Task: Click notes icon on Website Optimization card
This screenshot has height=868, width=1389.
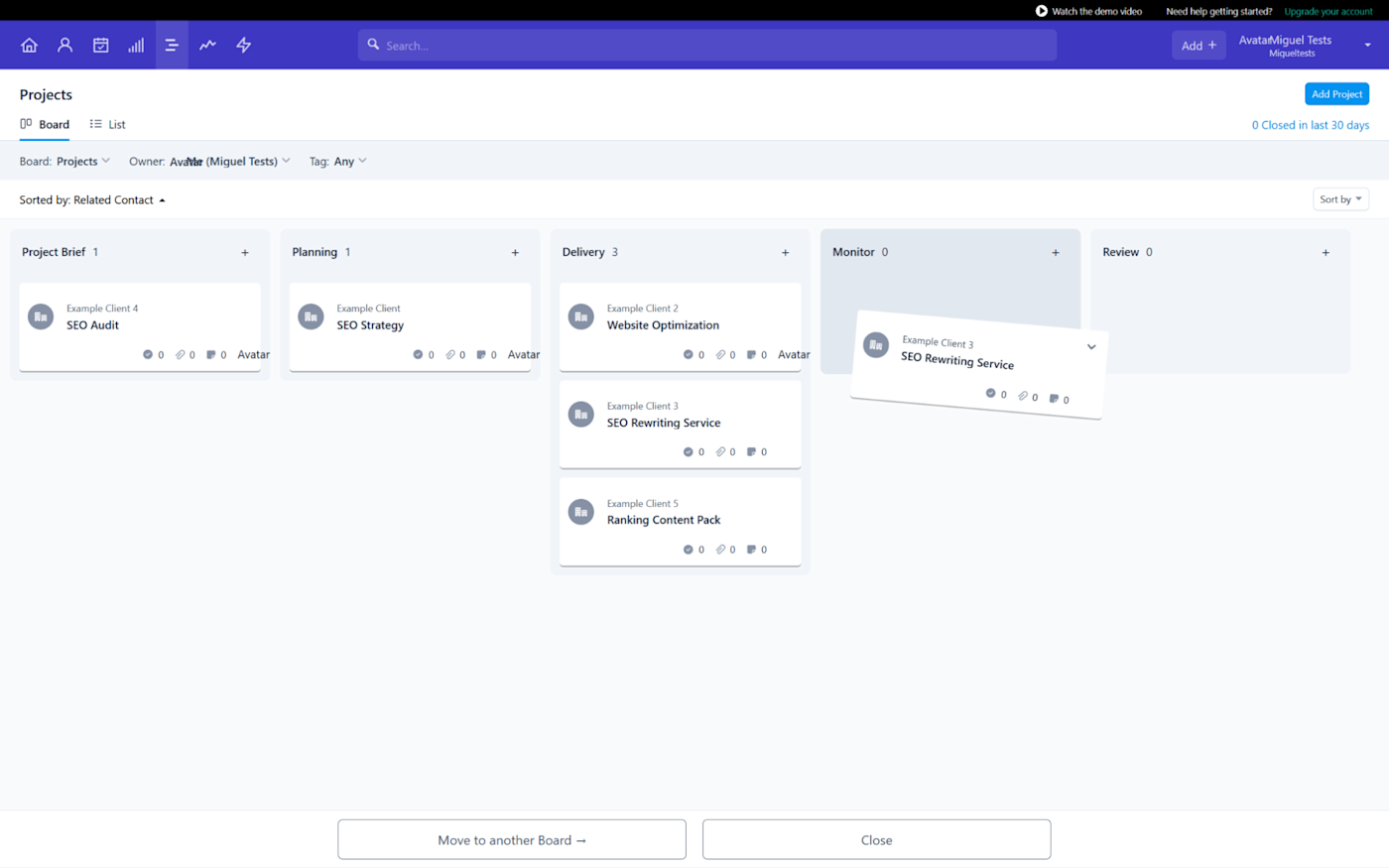Action: [751, 354]
